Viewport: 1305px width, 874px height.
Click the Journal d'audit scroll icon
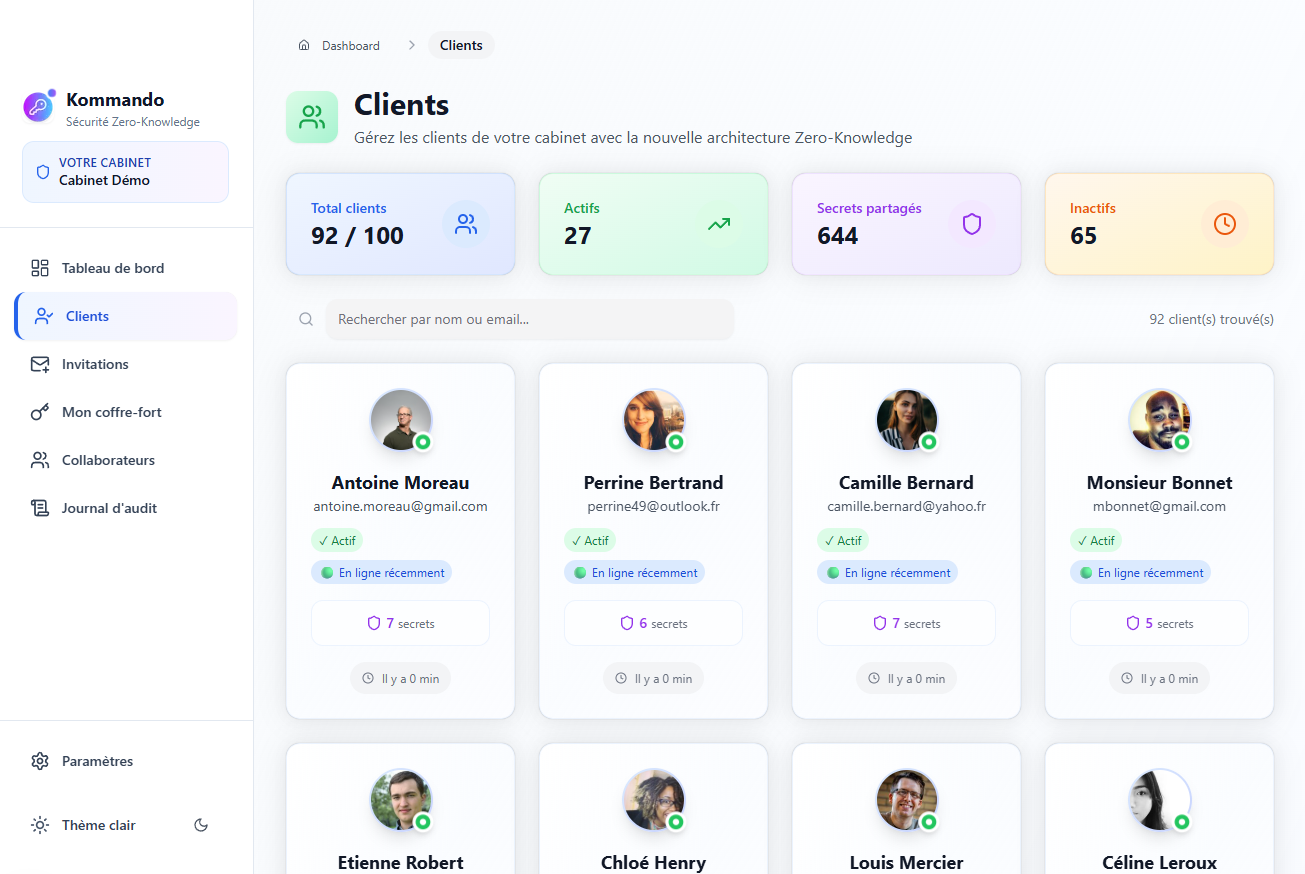pyautogui.click(x=40, y=508)
